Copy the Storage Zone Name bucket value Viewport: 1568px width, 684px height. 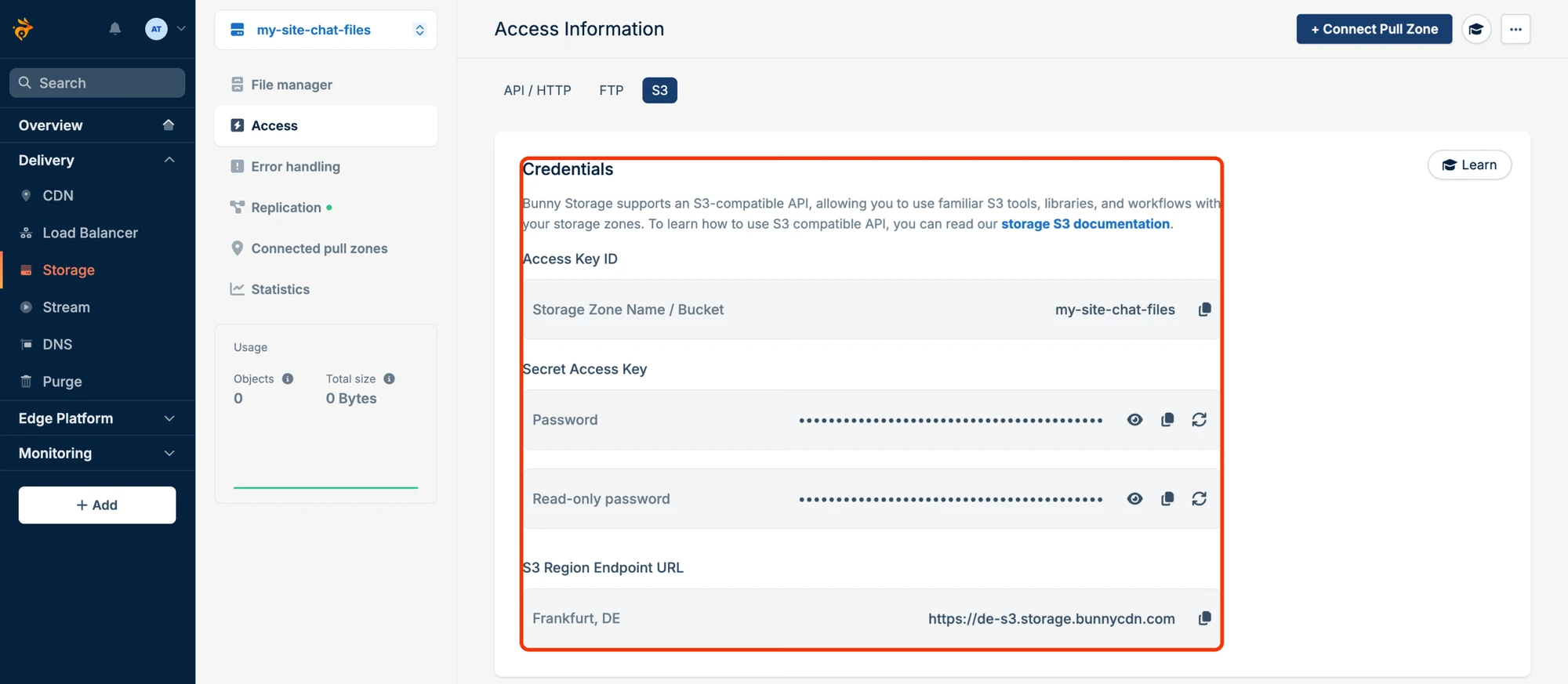click(x=1204, y=309)
